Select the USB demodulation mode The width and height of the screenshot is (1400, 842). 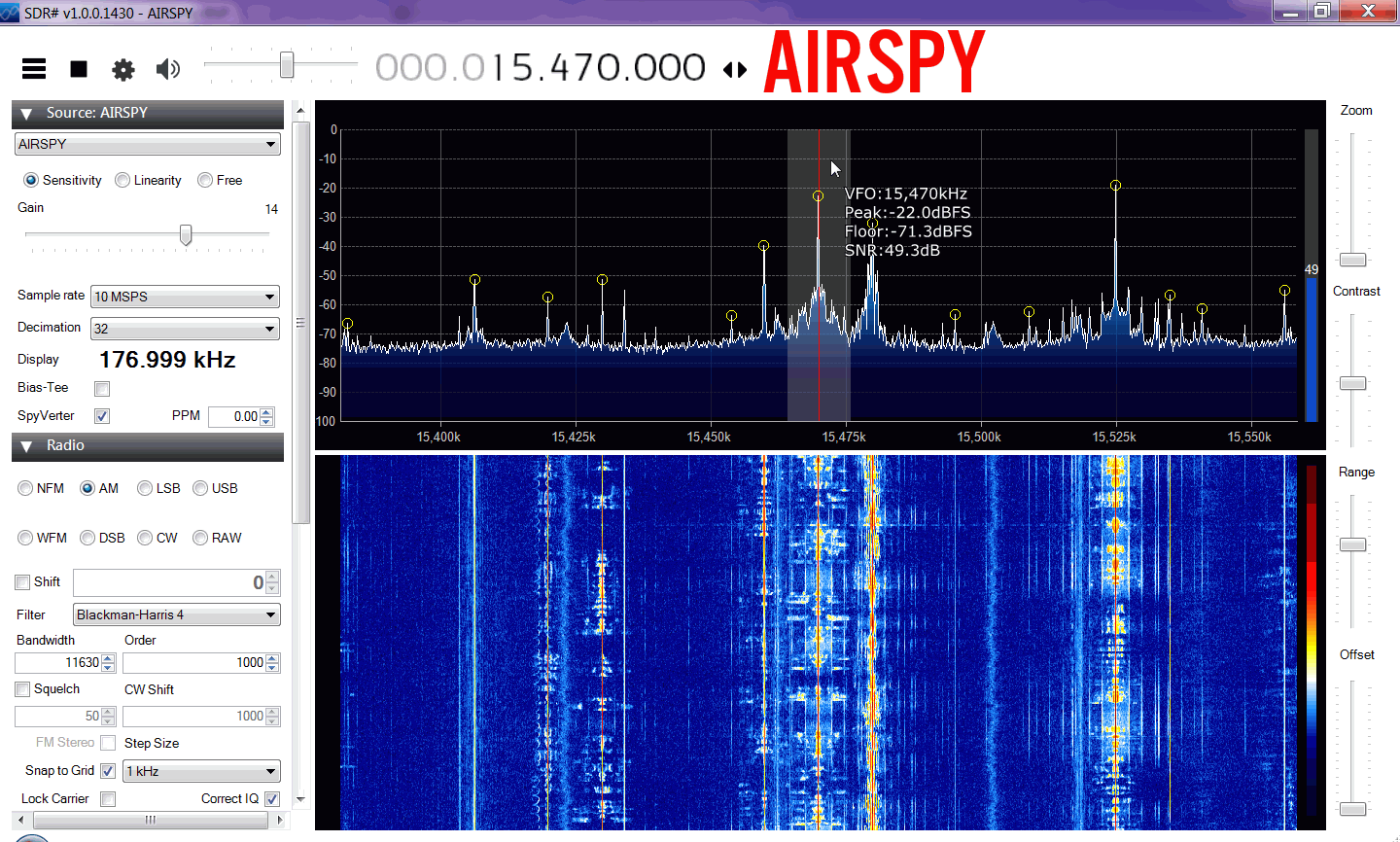coord(201,488)
